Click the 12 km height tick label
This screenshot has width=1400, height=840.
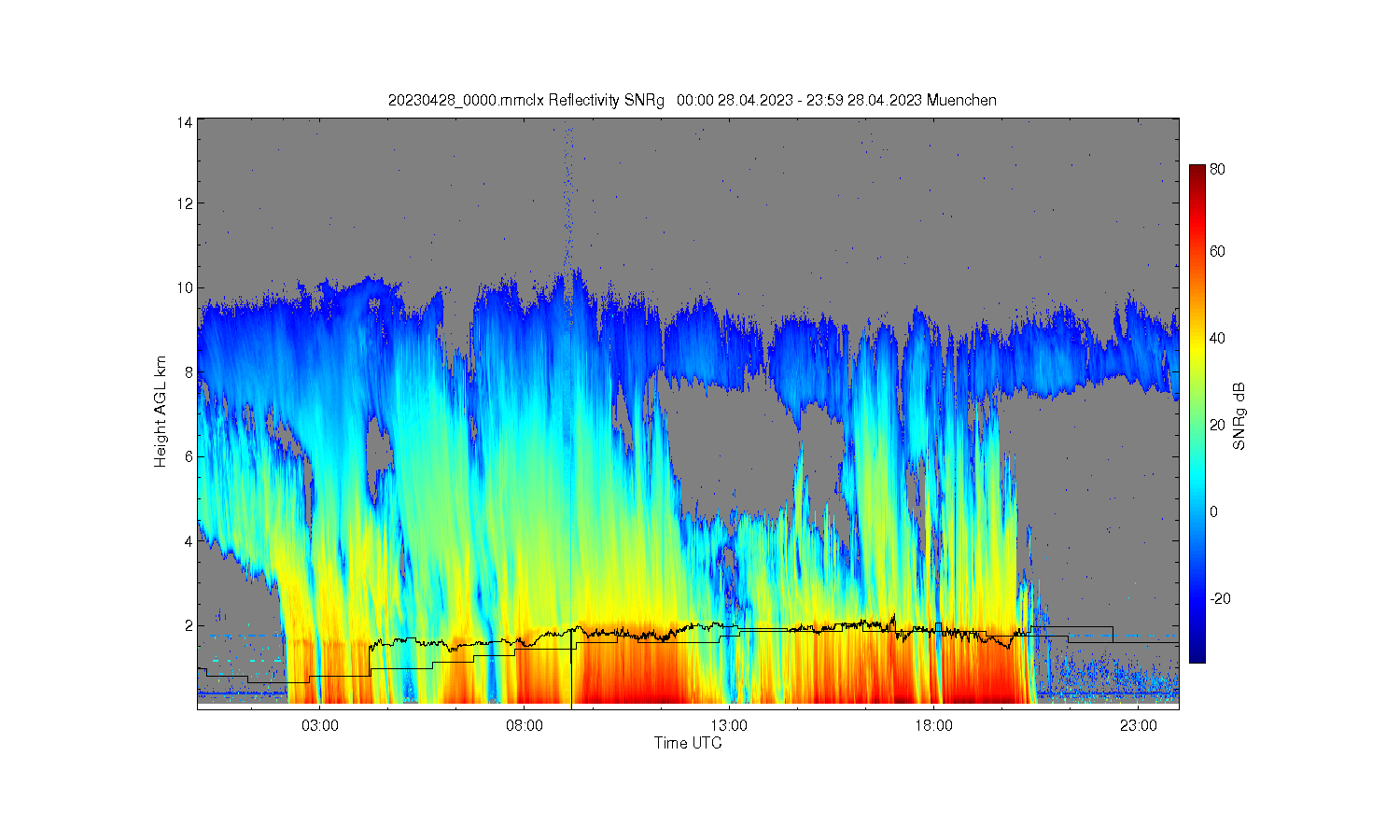pyautogui.click(x=185, y=203)
